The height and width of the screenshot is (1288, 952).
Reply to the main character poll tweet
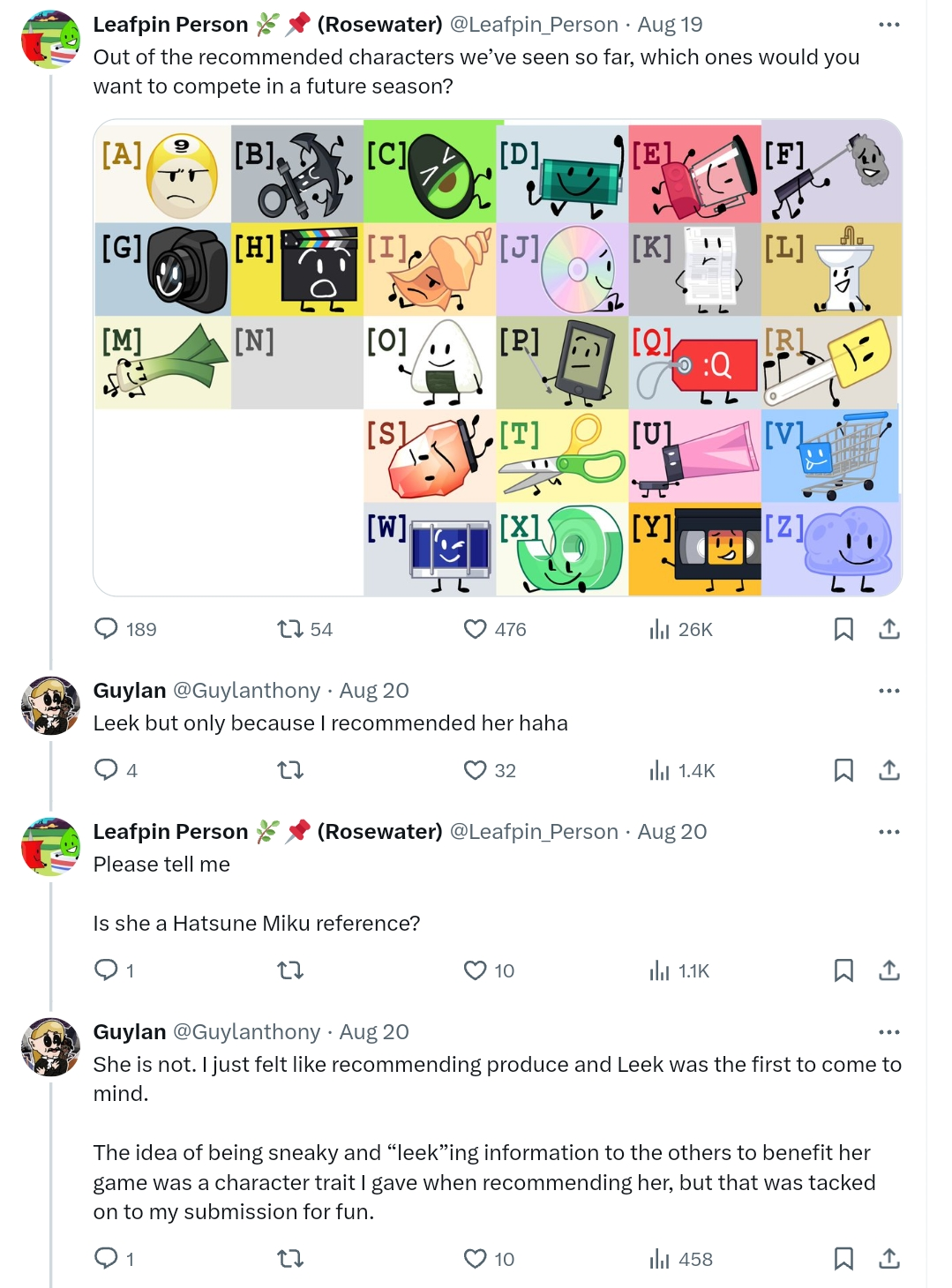coord(107,629)
